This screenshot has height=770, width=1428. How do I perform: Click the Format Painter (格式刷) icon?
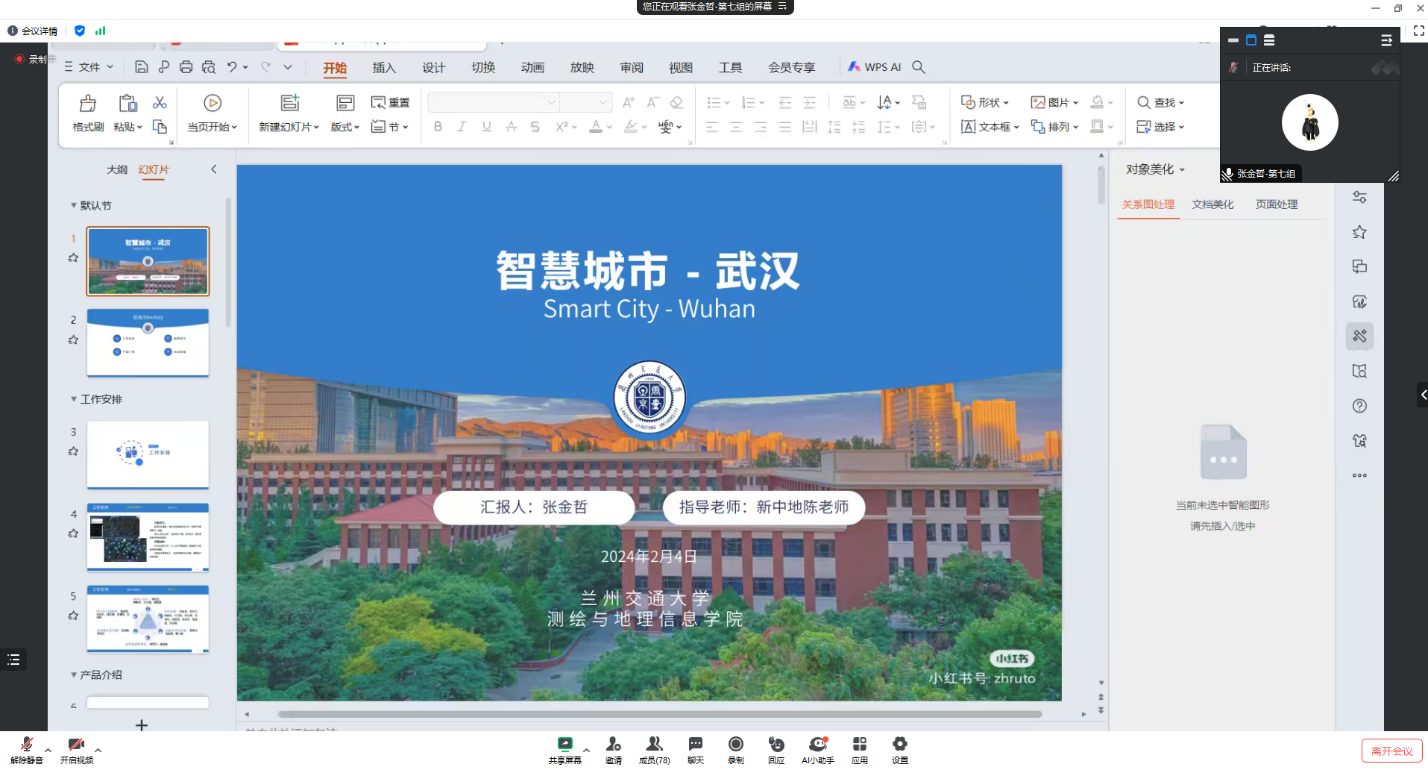pyautogui.click(x=88, y=103)
